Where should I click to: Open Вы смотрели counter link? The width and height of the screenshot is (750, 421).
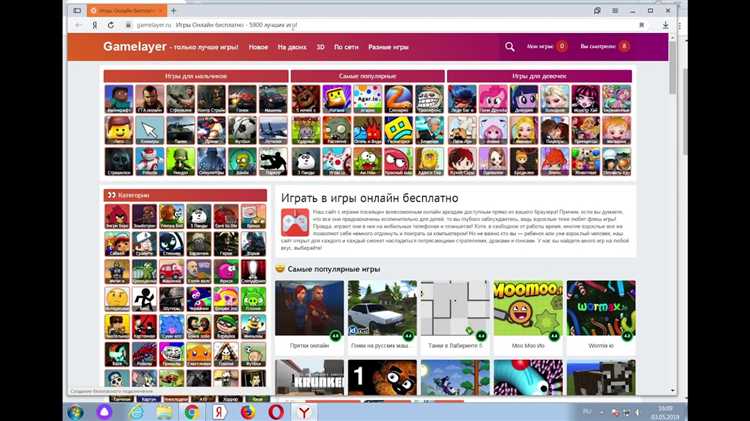(x=605, y=46)
